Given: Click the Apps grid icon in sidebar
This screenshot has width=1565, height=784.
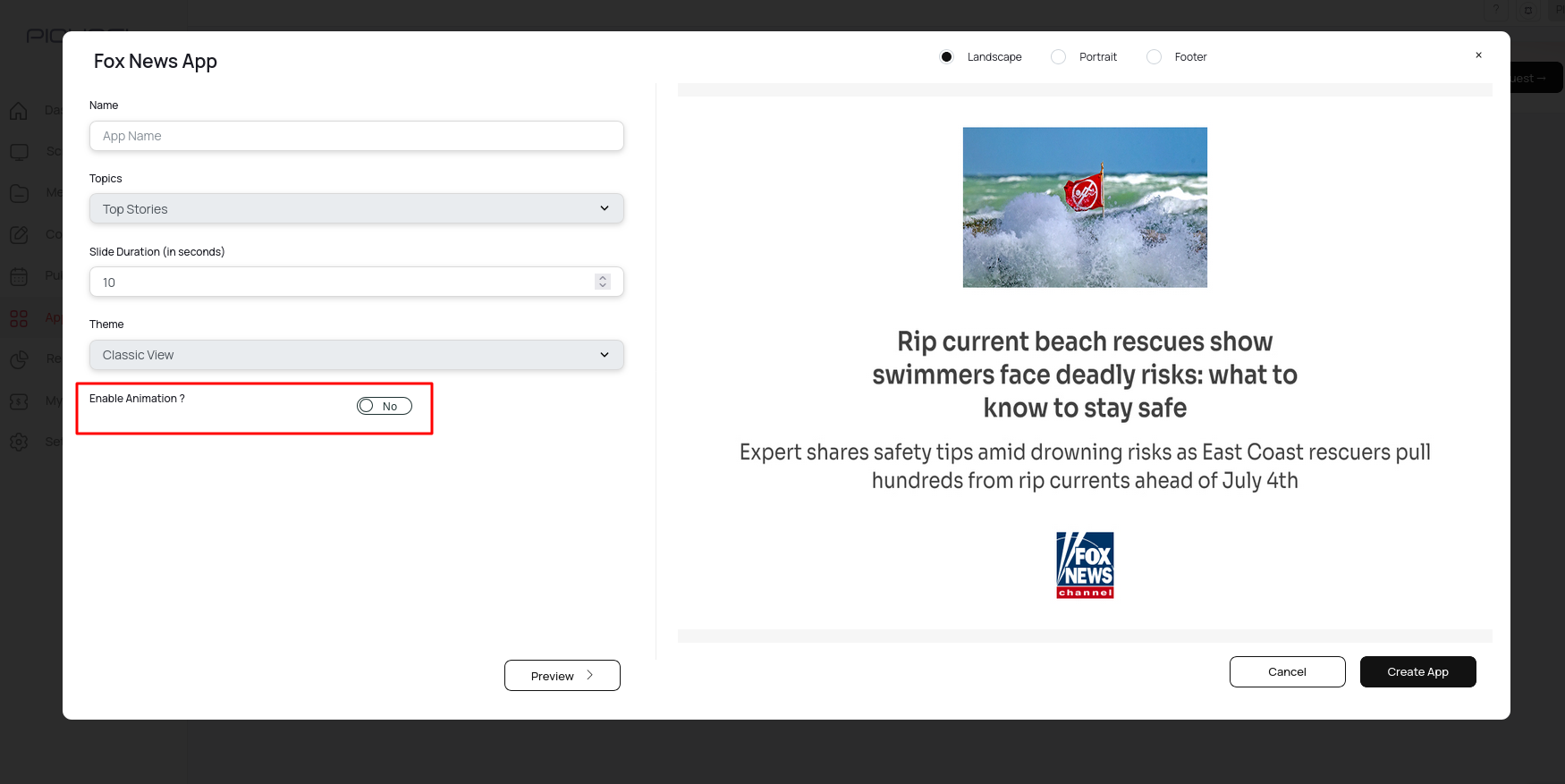Looking at the screenshot, I should click(x=19, y=318).
